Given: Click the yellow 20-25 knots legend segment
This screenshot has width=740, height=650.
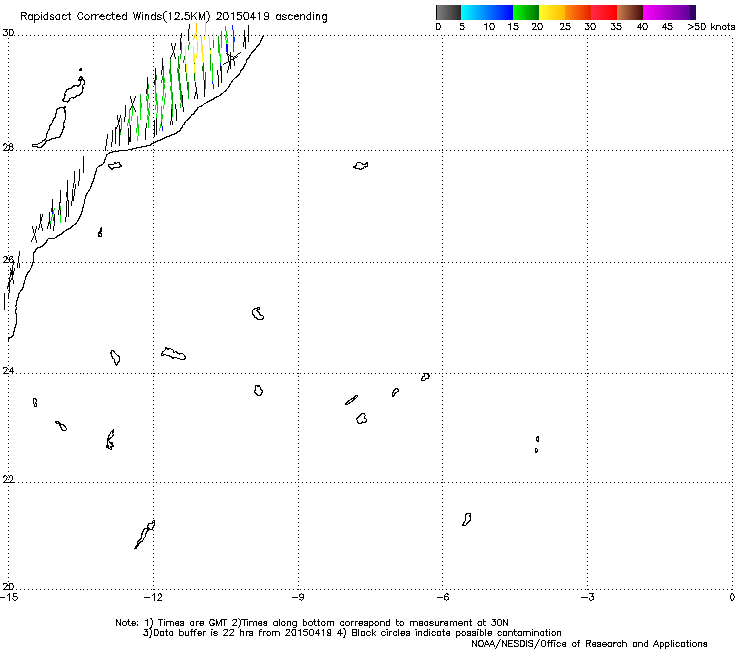Looking at the screenshot, I should click(x=552, y=12).
